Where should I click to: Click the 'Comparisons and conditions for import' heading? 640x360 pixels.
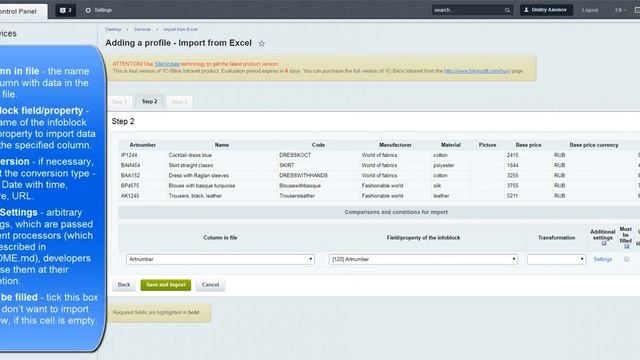tap(396, 212)
